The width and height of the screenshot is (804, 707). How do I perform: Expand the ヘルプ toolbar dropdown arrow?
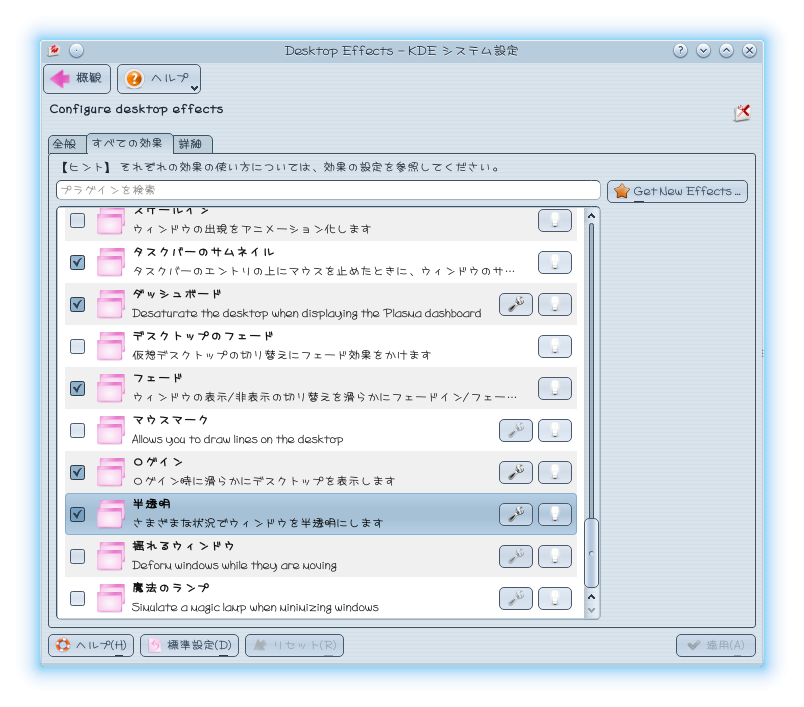194,88
